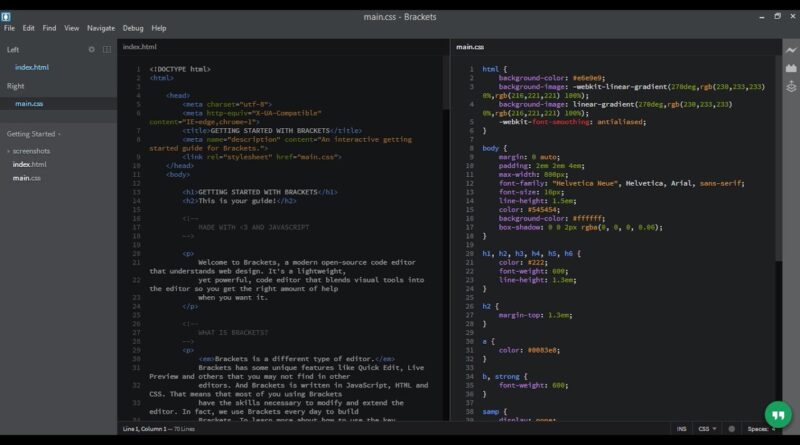
Task: Click the #e6e9e9 background-color value
Action: [589, 78]
